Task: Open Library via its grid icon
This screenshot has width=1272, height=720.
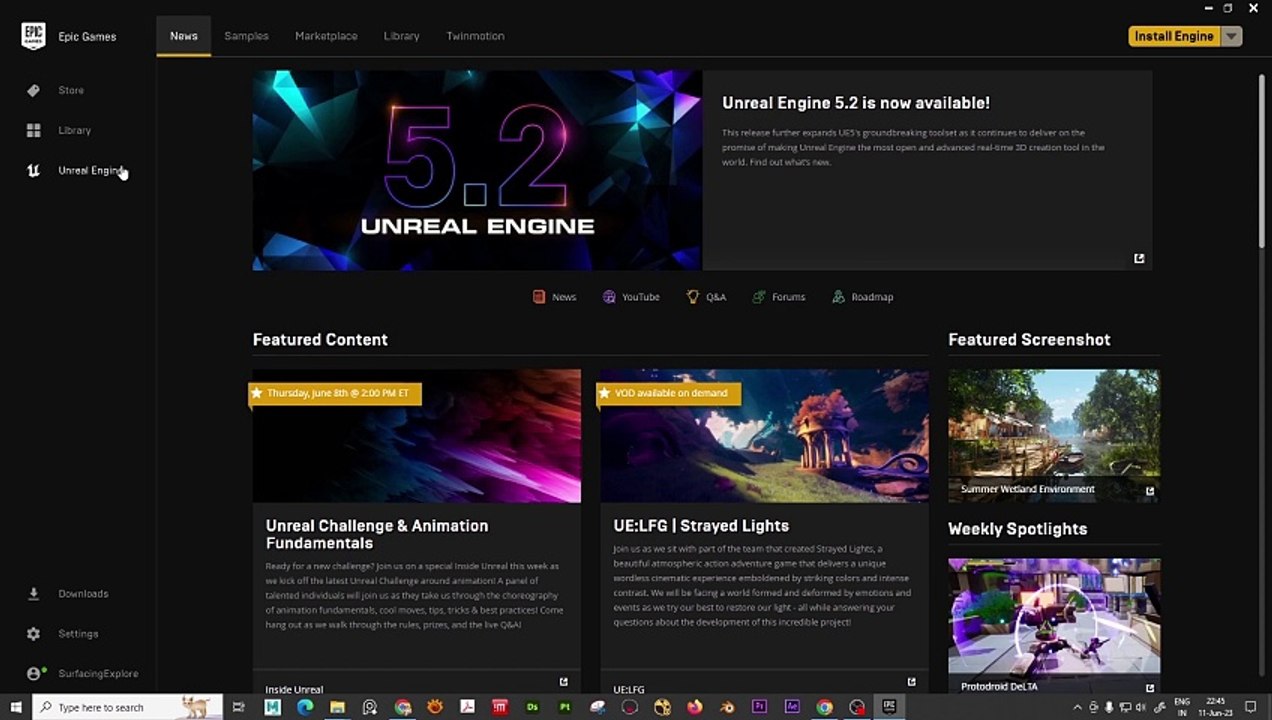Action: (x=33, y=130)
